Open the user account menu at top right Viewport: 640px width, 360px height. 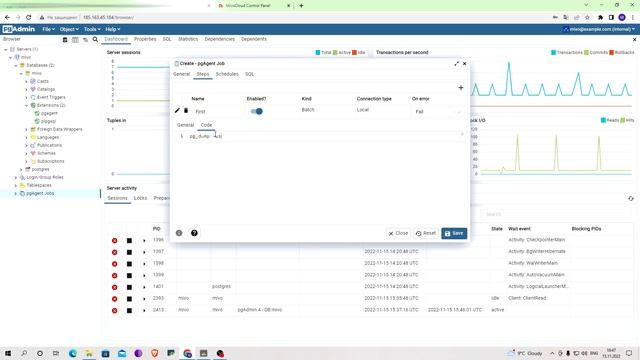click(599, 29)
